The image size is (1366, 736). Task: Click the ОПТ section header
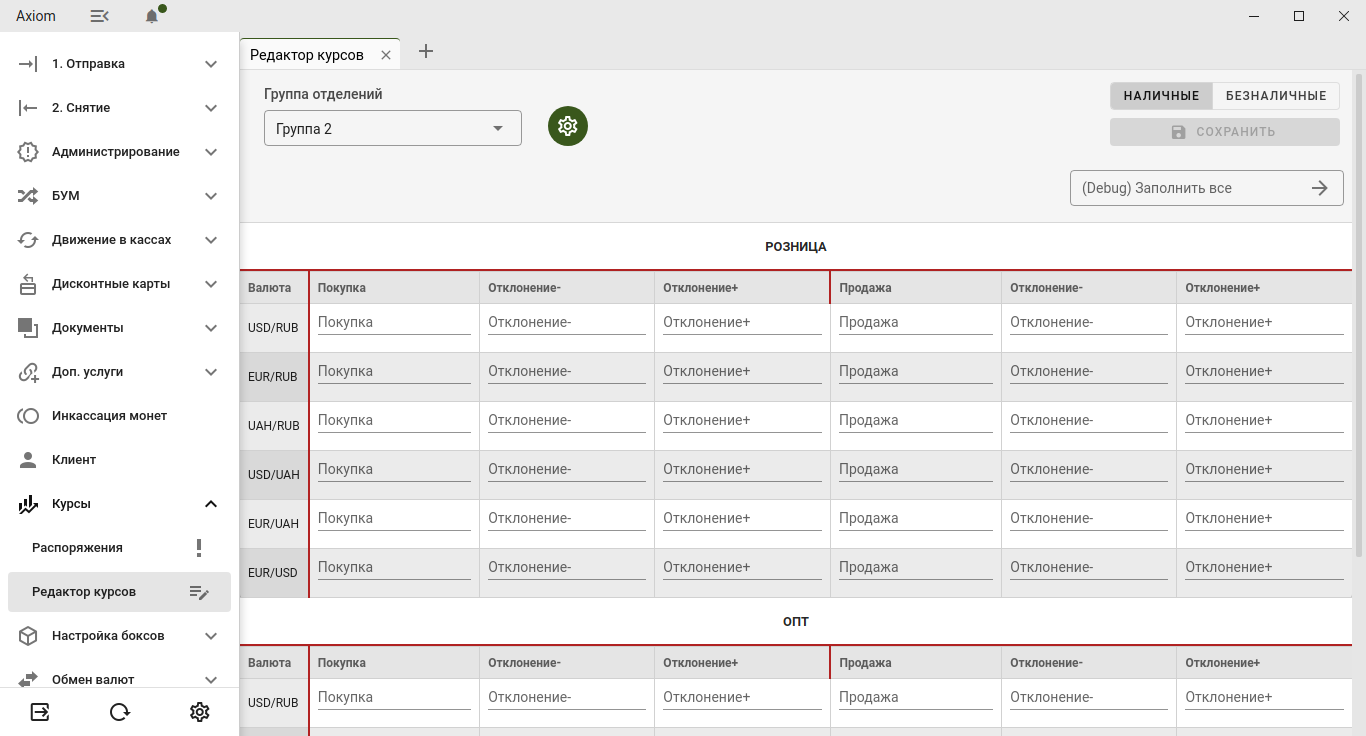pos(796,621)
